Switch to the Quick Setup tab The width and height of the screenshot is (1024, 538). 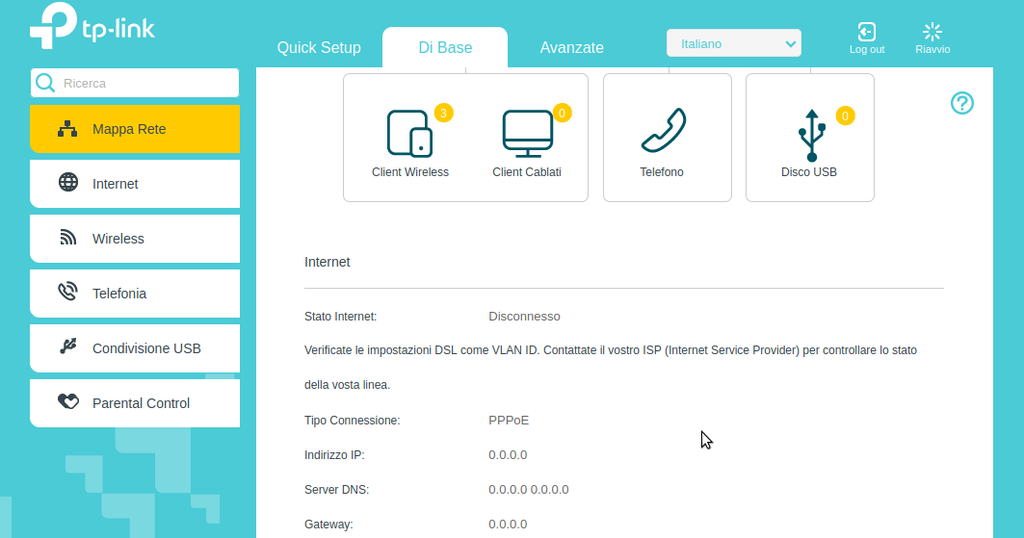pos(318,48)
